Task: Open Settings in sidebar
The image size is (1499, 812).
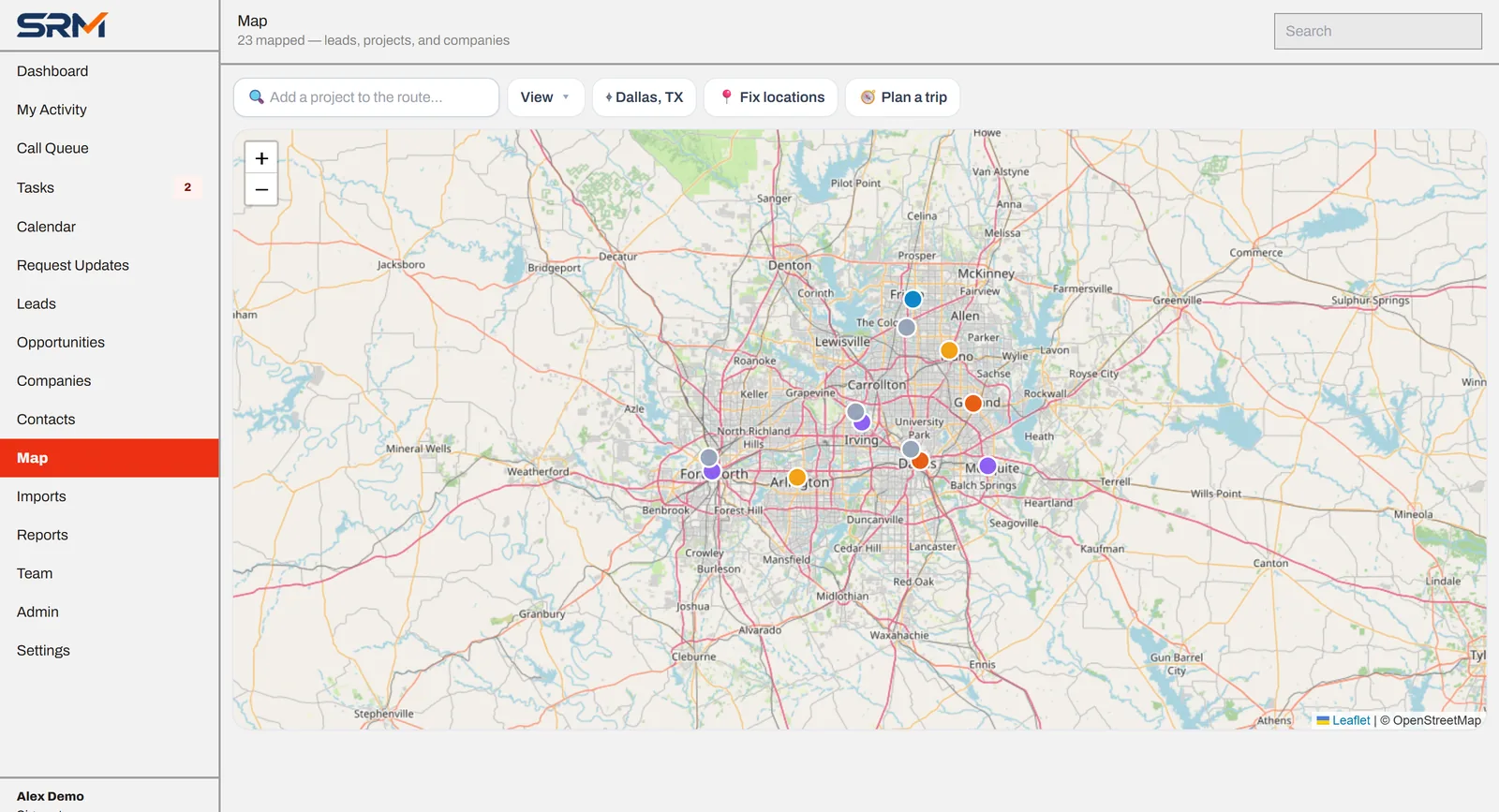Action: tap(110, 650)
